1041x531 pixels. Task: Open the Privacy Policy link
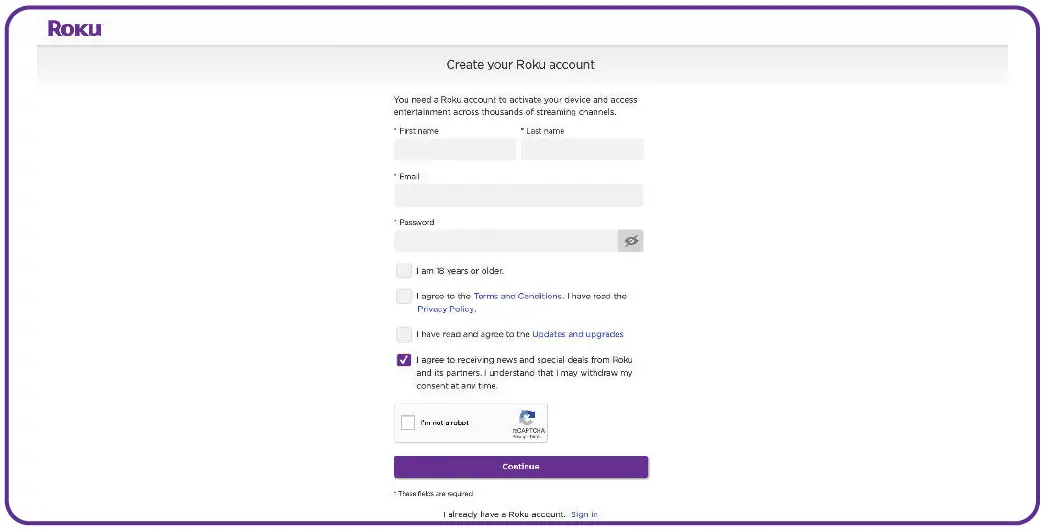coord(445,309)
